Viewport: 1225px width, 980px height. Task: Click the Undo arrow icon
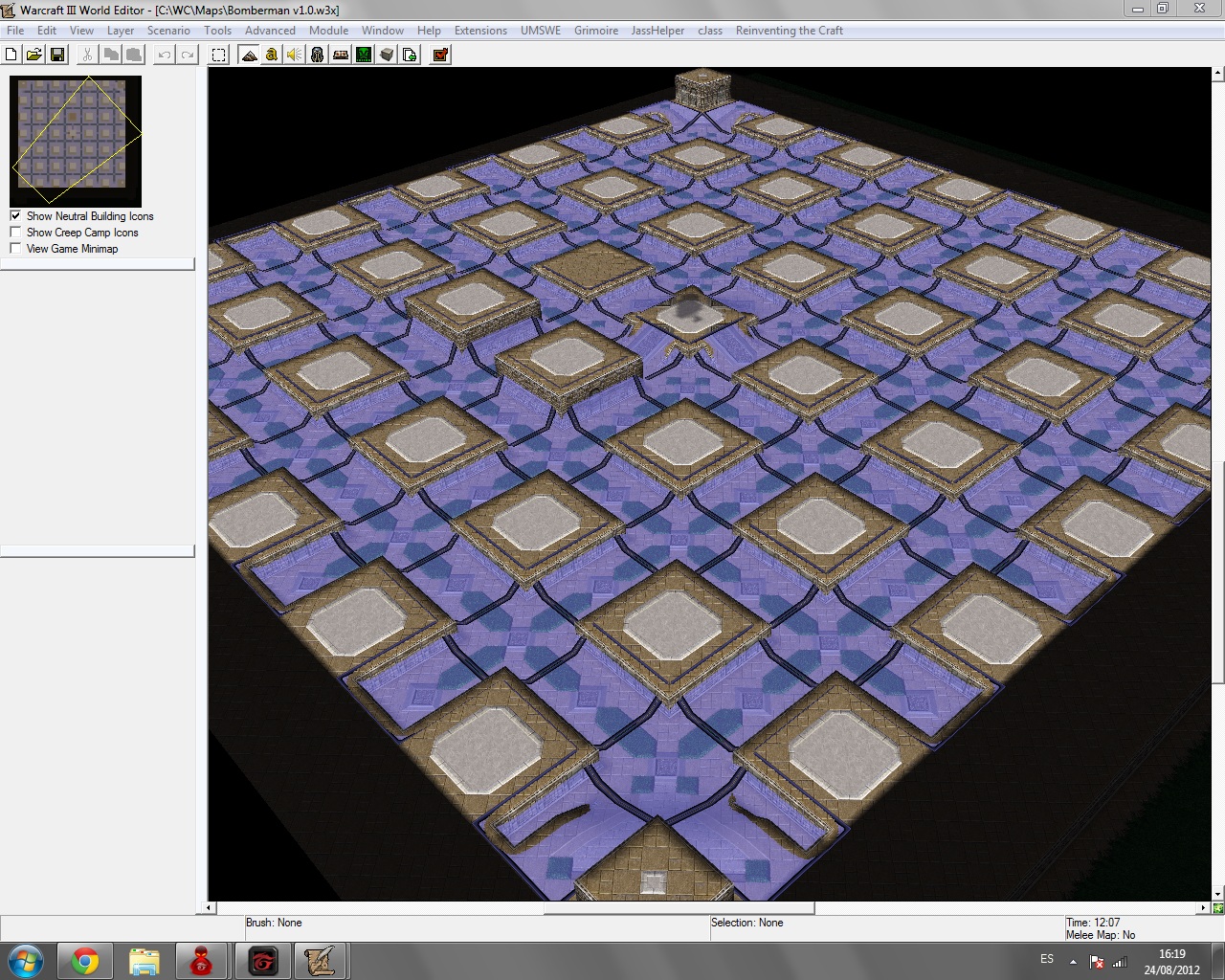tap(165, 55)
